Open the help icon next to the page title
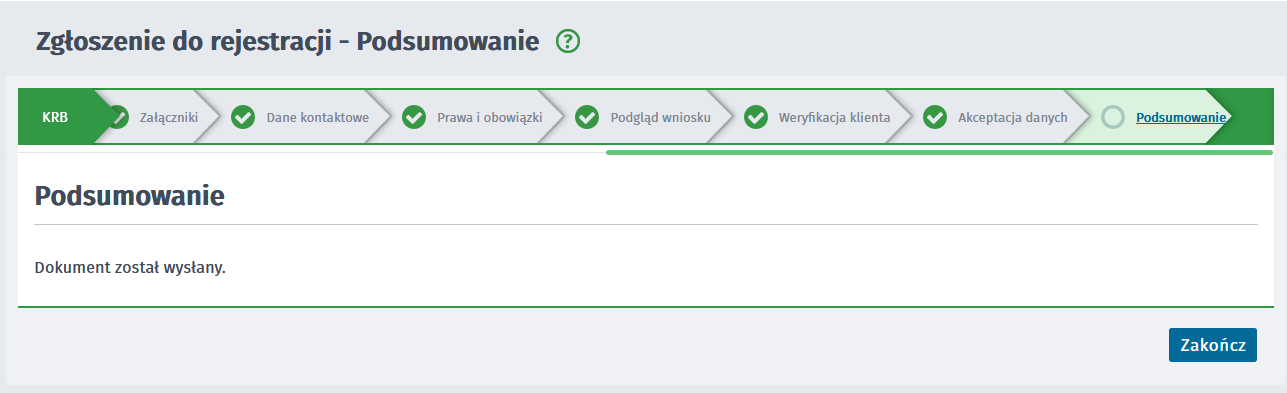This screenshot has height=393, width=1287. click(x=568, y=42)
